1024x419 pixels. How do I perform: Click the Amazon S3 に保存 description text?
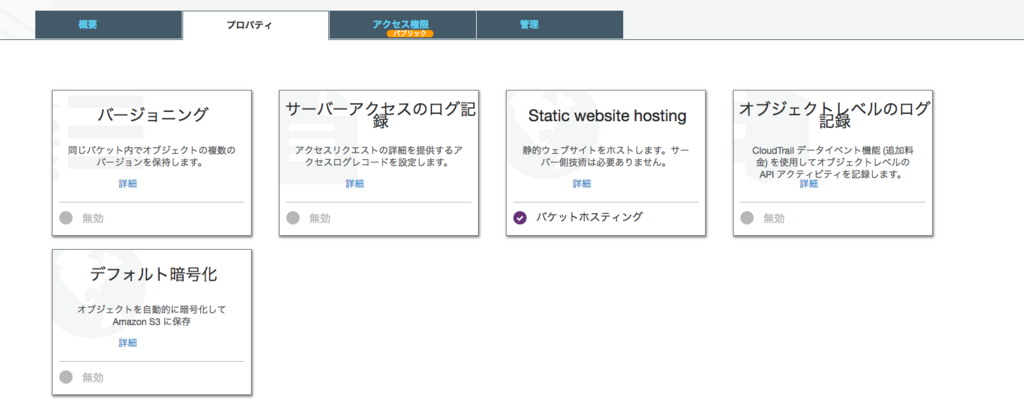(x=152, y=316)
